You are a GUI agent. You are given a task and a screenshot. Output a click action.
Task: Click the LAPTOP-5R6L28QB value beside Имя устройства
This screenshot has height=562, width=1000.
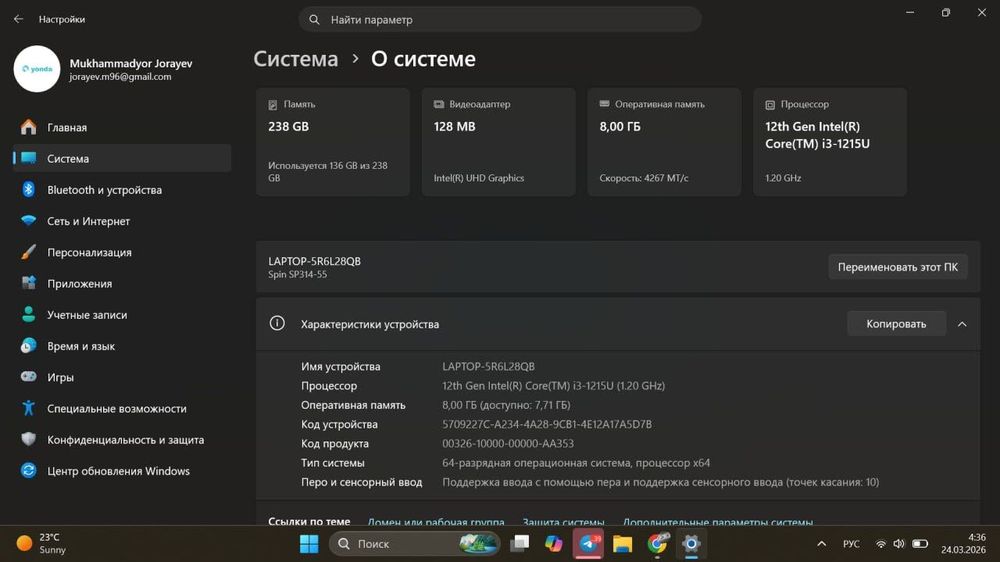489,367
